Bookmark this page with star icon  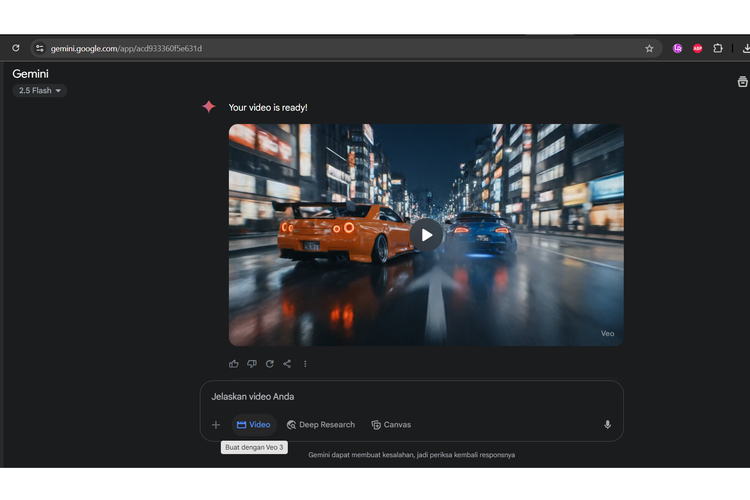(649, 48)
